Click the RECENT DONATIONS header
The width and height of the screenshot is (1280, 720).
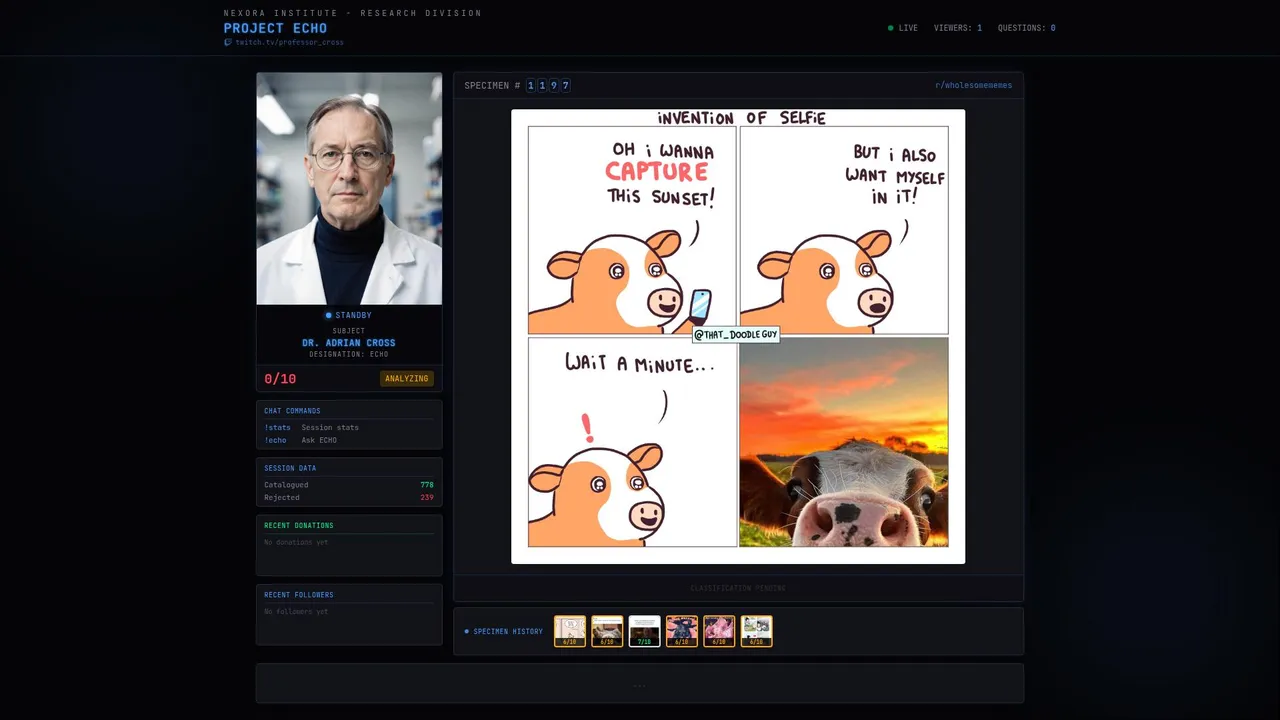(x=299, y=525)
